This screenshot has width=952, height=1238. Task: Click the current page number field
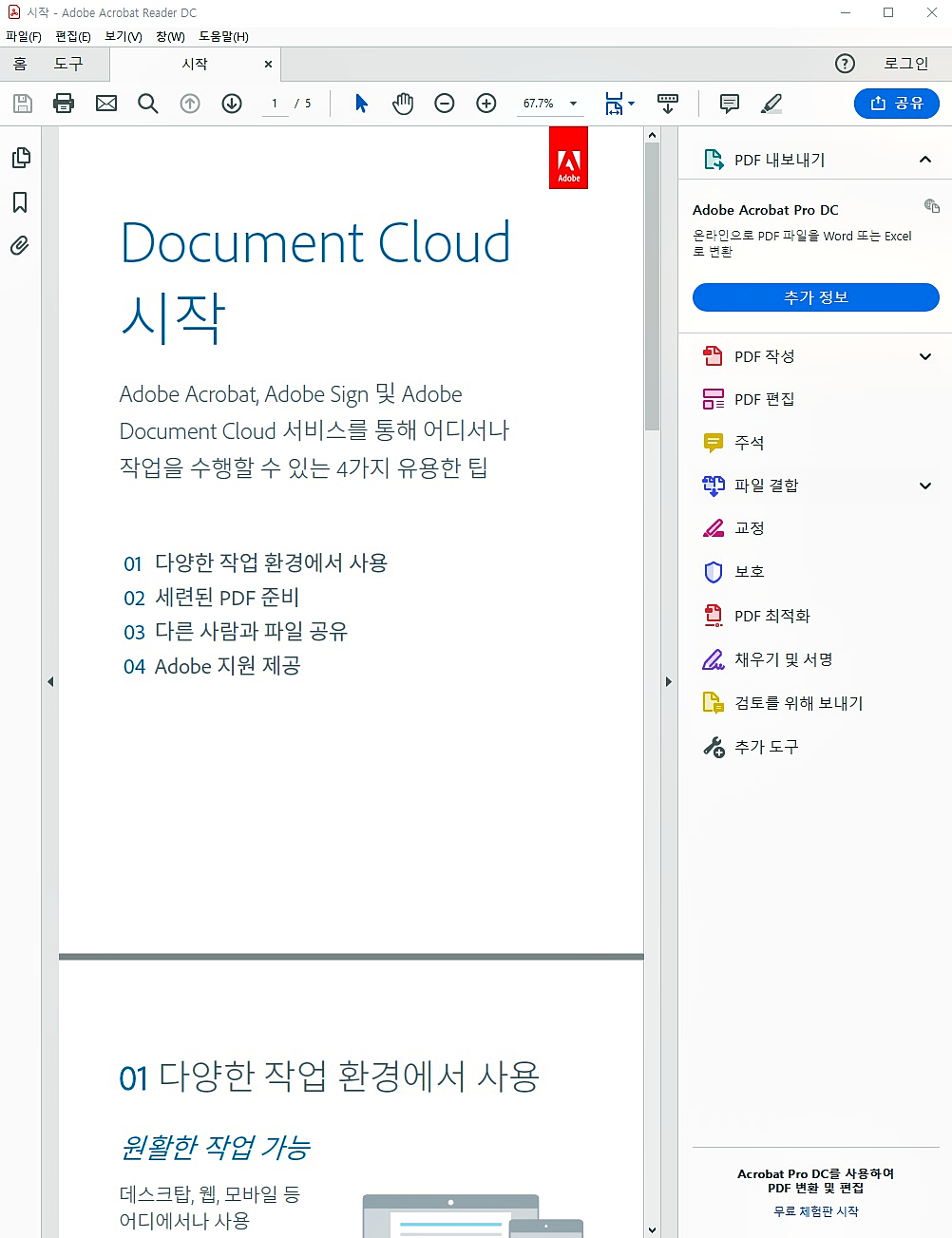click(x=275, y=104)
